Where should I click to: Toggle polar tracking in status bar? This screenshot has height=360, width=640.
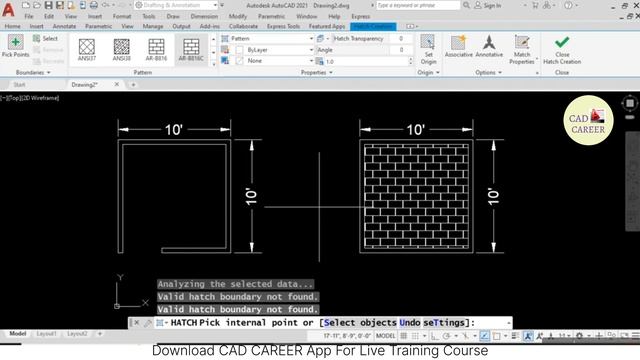[446, 336]
